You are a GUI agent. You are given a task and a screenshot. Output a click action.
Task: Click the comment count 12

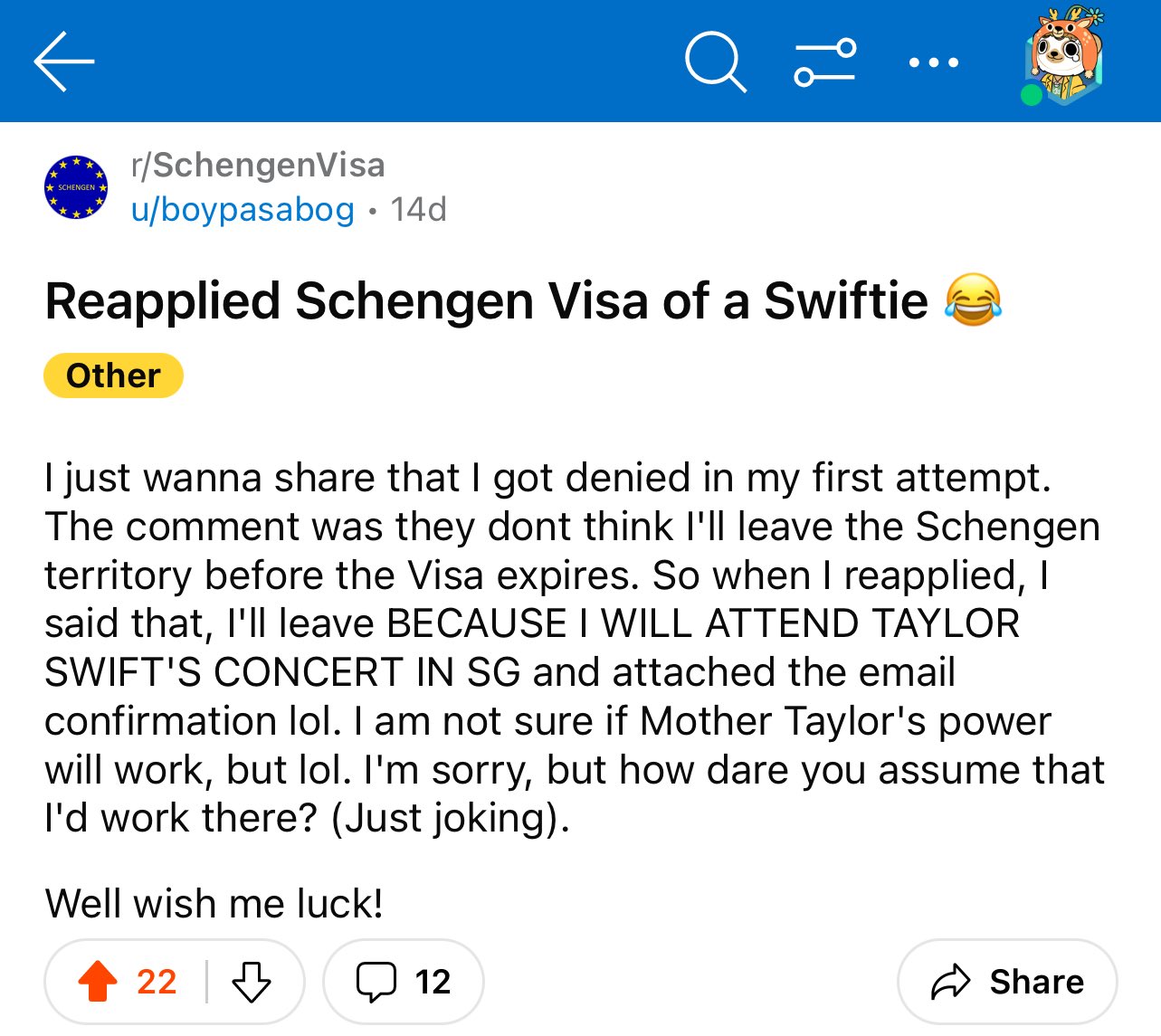point(433,982)
